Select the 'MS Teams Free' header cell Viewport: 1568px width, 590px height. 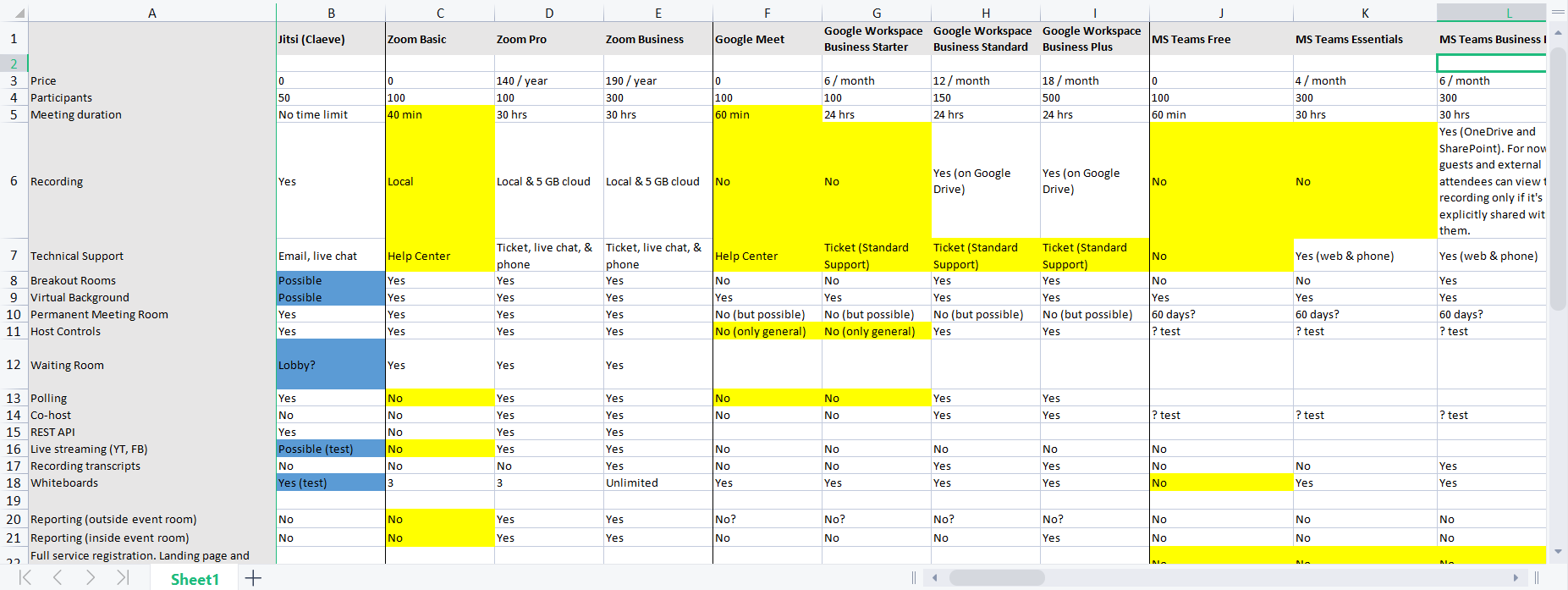(1221, 39)
